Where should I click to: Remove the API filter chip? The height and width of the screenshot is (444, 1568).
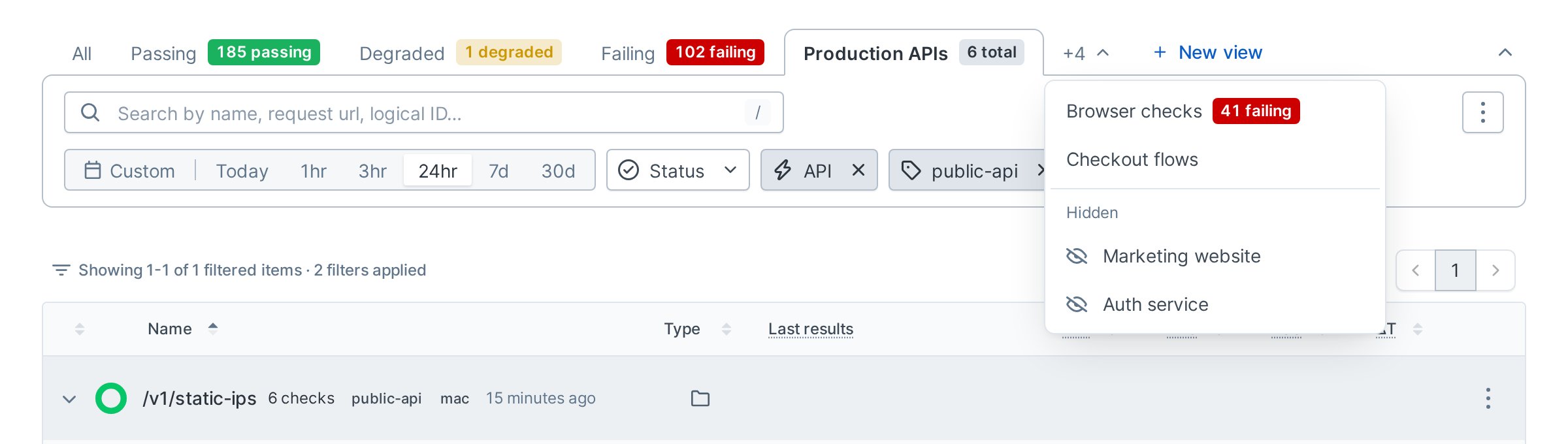(x=858, y=170)
